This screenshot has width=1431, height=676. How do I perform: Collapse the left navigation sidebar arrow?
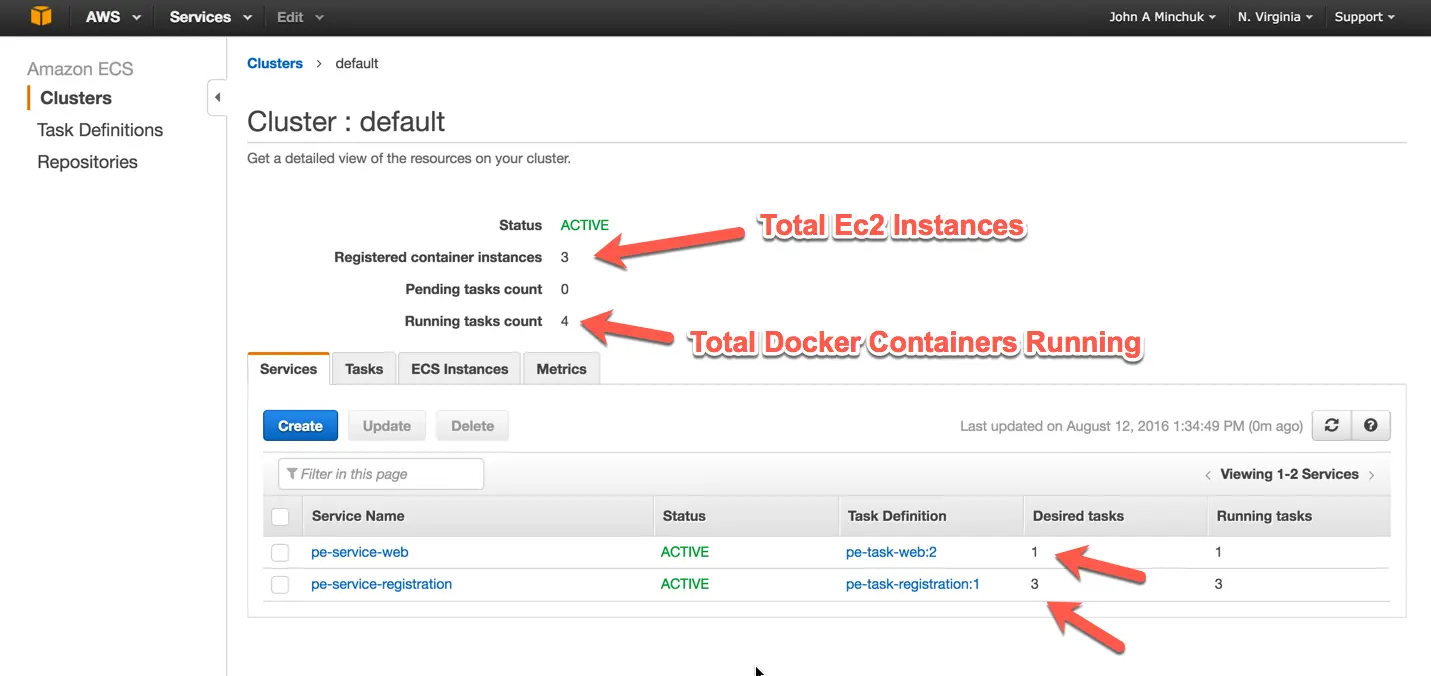coord(217,98)
